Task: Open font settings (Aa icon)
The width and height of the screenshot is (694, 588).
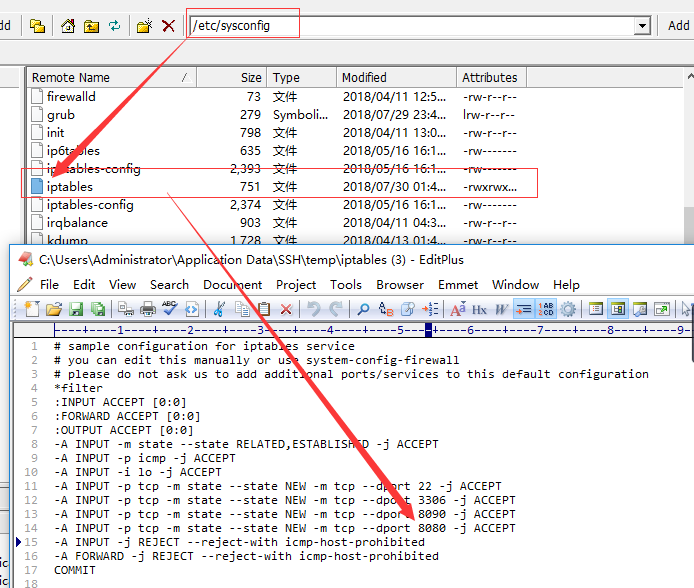Action: tap(458, 309)
